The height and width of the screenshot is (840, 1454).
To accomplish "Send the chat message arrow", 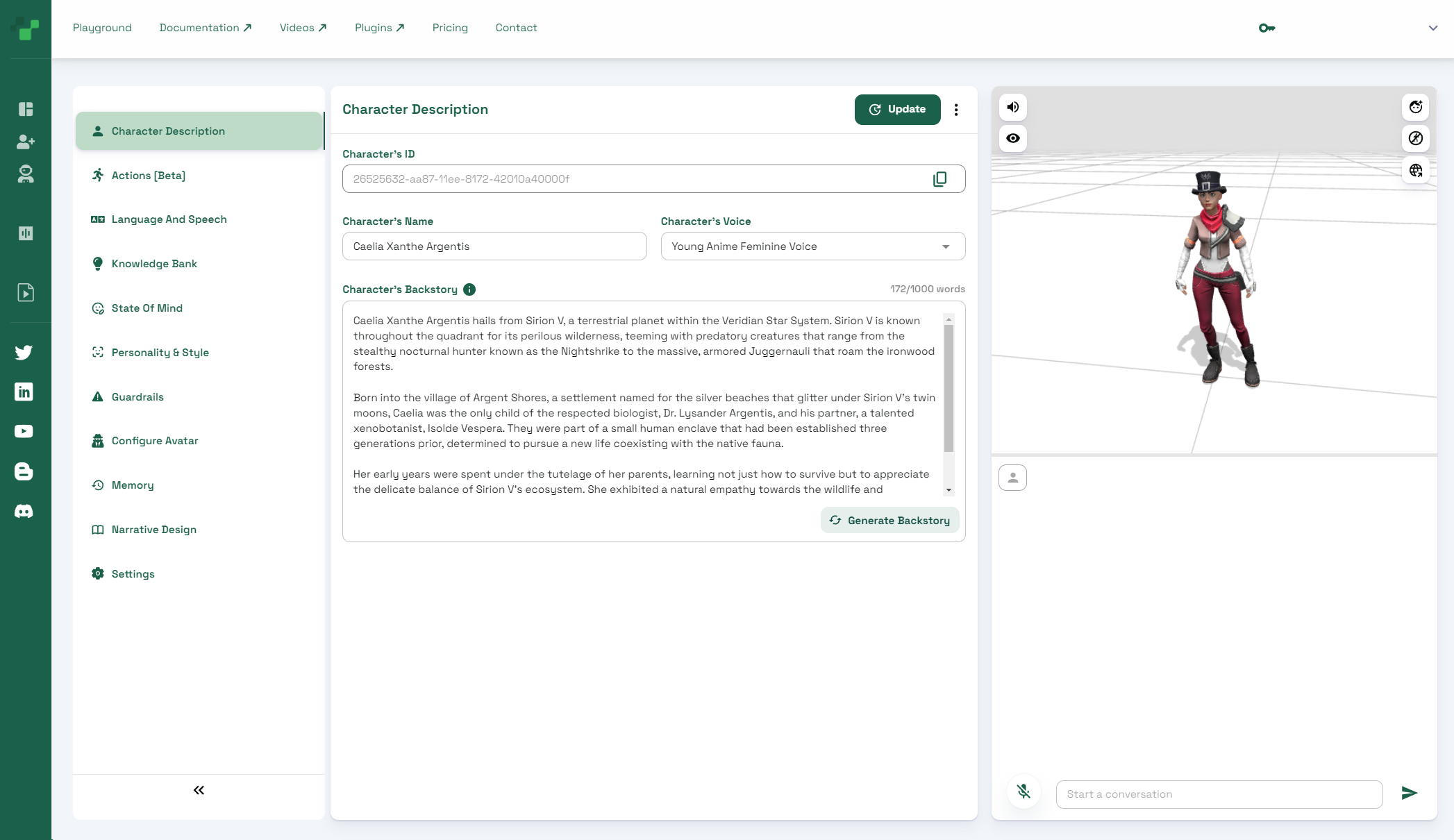I will 1409,793.
